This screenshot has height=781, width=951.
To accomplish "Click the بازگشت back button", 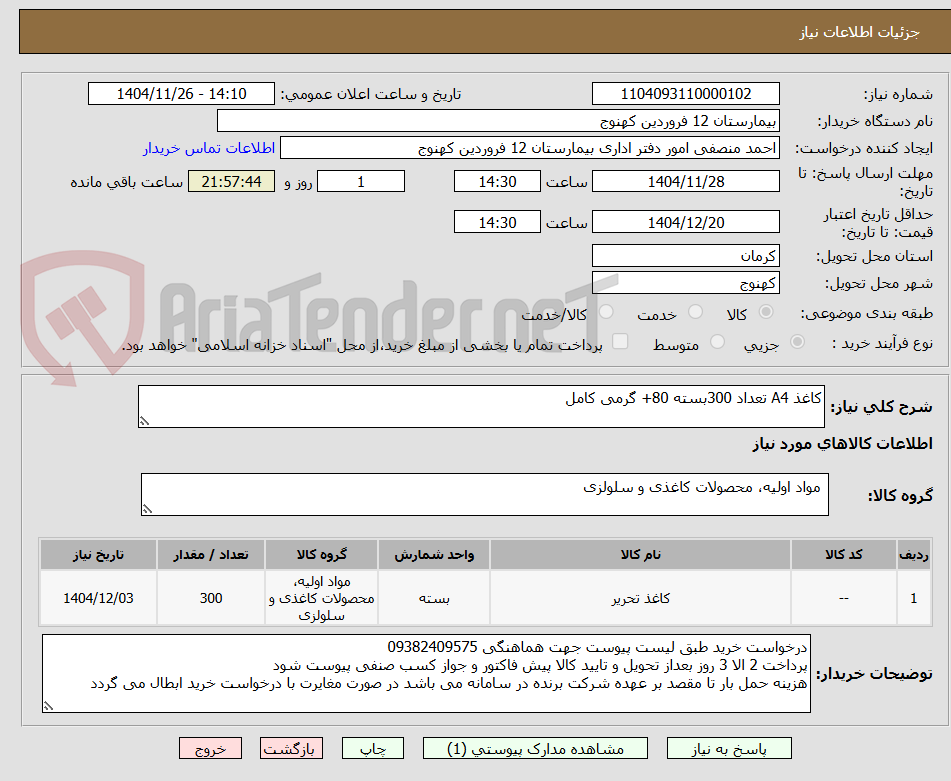I will click(291, 748).
